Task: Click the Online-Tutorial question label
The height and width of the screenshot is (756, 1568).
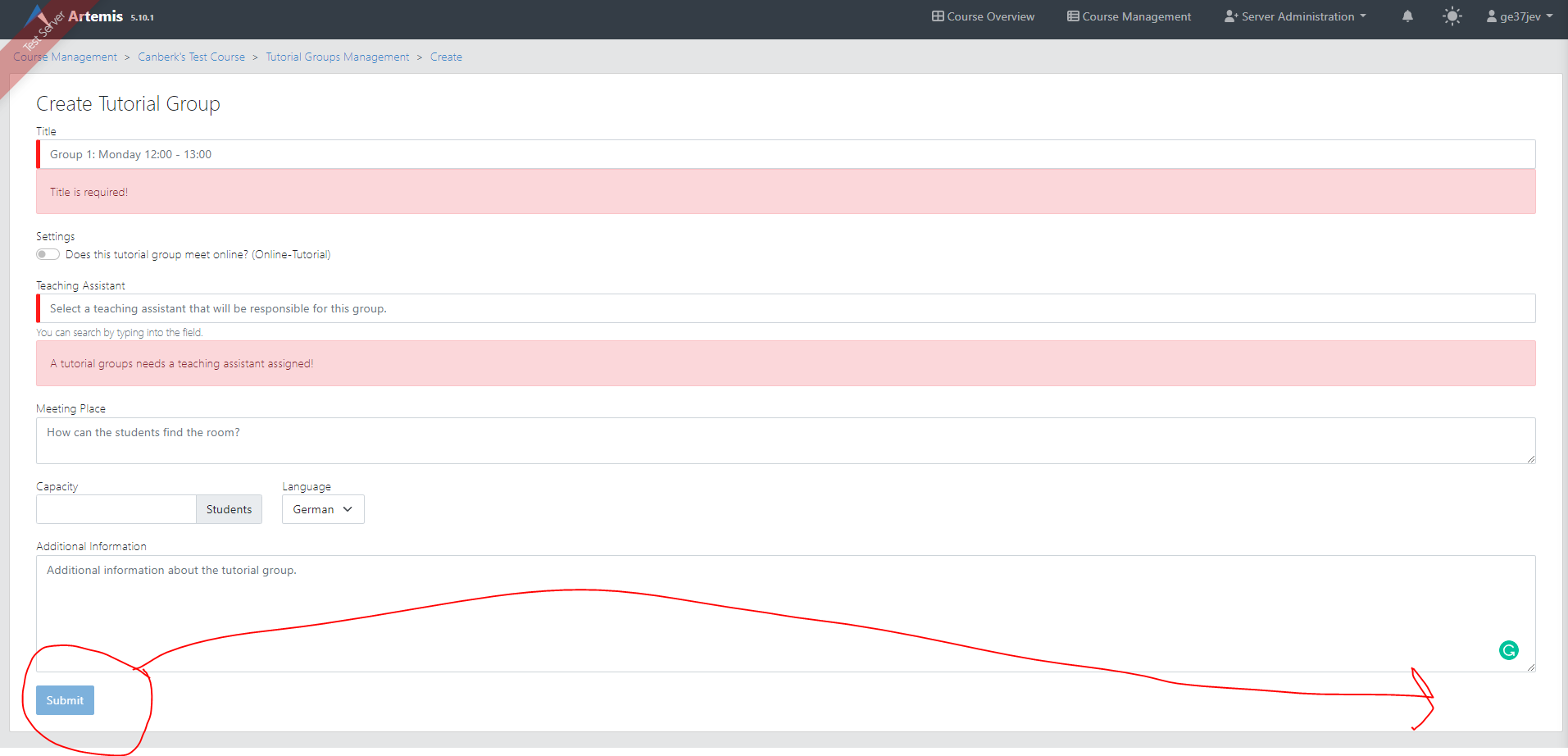Action: [x=198, y=254]
